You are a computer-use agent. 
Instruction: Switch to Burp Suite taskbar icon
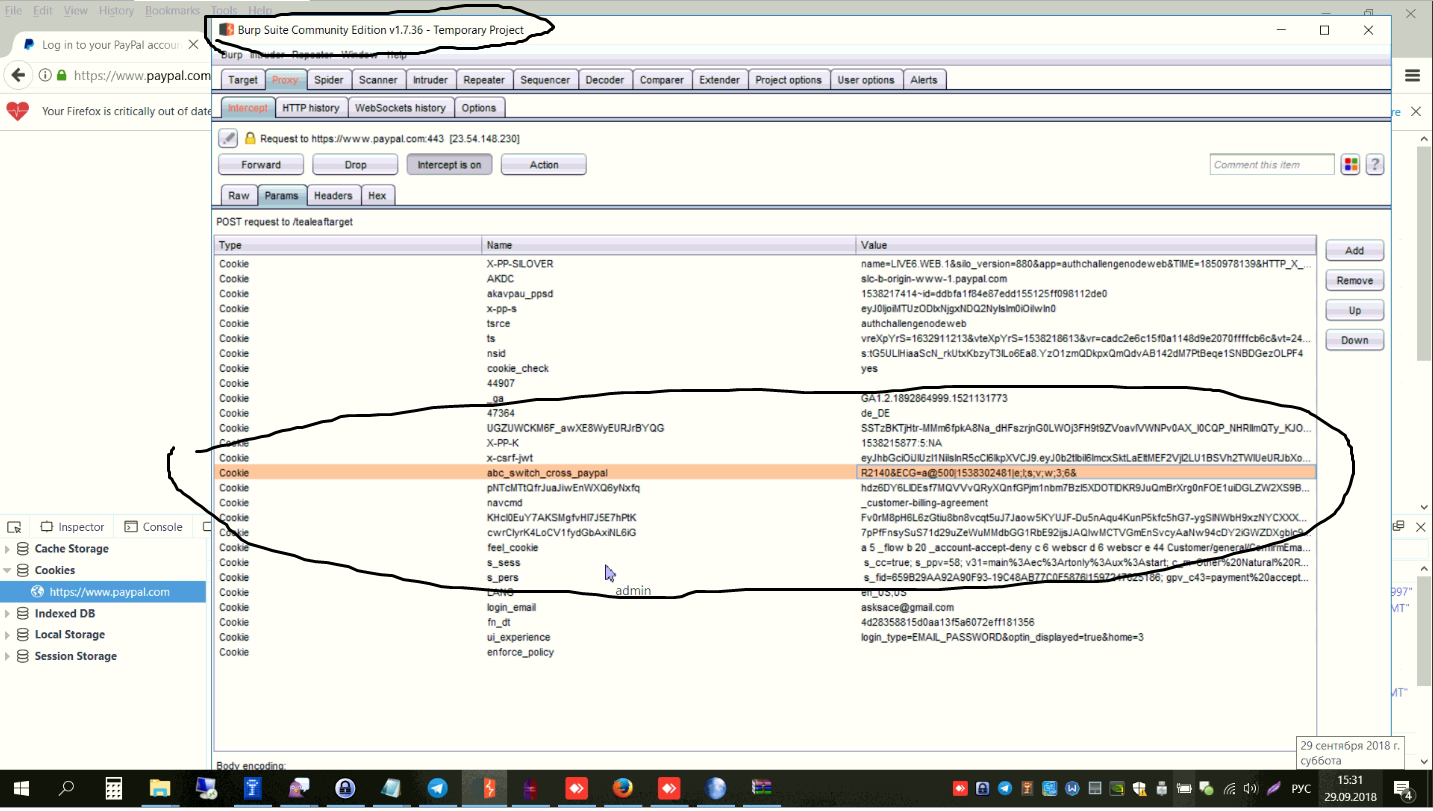click(x=488, y=789)
